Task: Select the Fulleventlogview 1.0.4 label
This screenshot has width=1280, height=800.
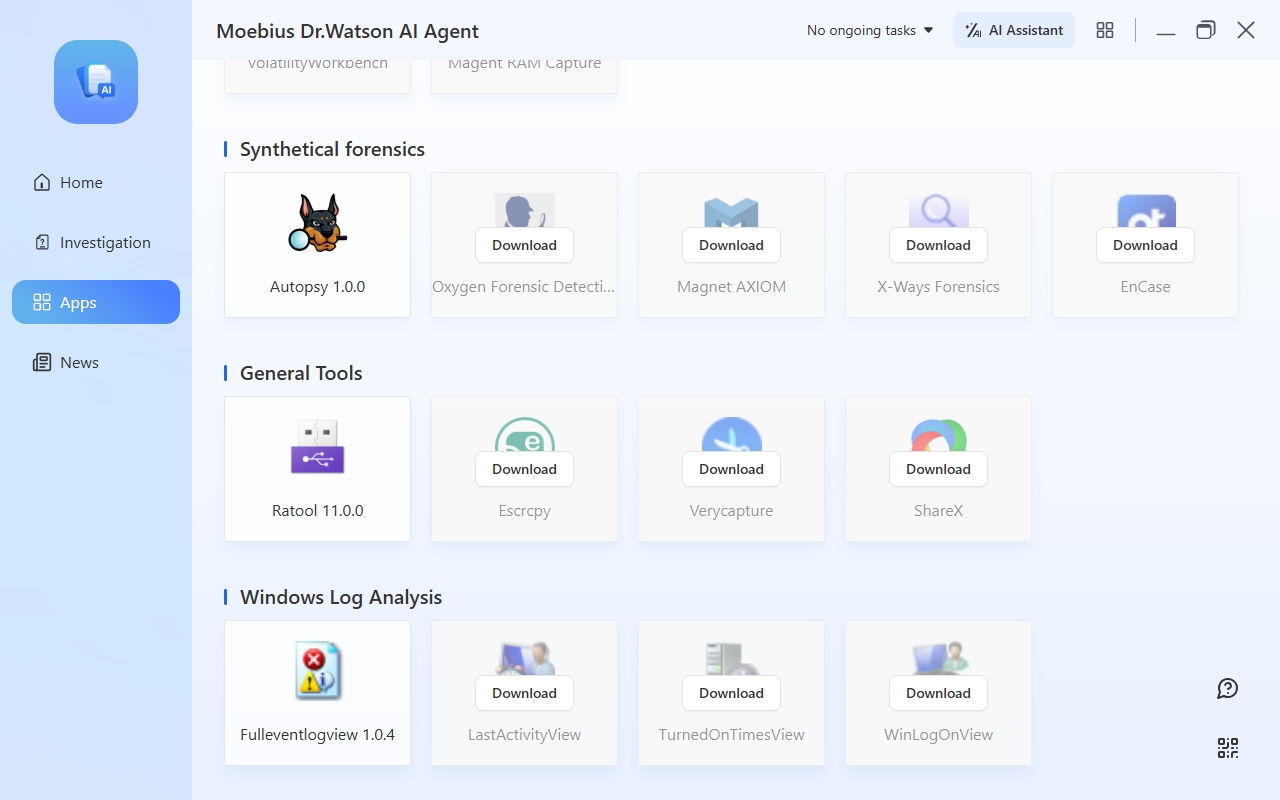Action: [318, 734]
